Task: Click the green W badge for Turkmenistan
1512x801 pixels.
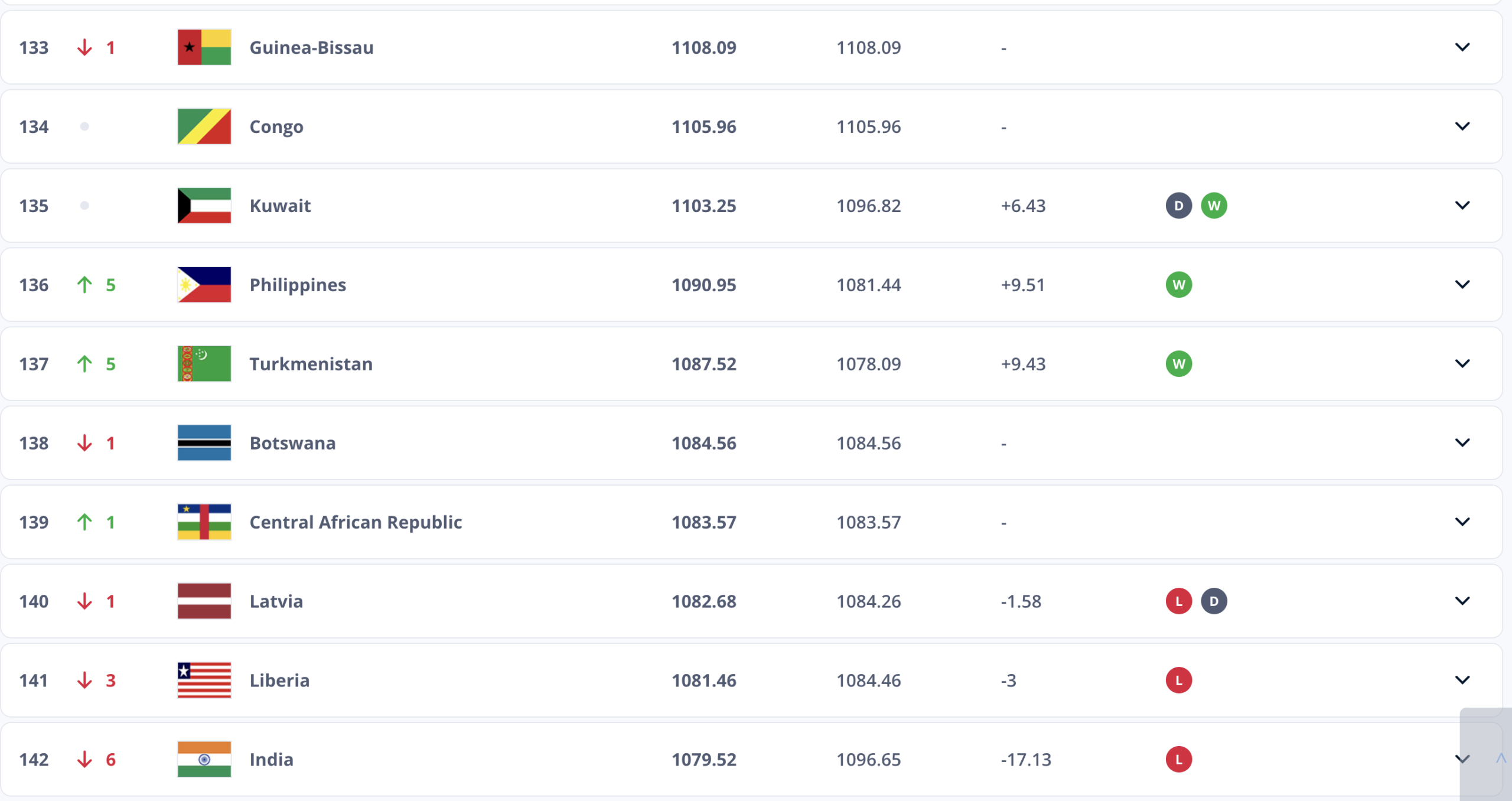Action: (1178, 364)
